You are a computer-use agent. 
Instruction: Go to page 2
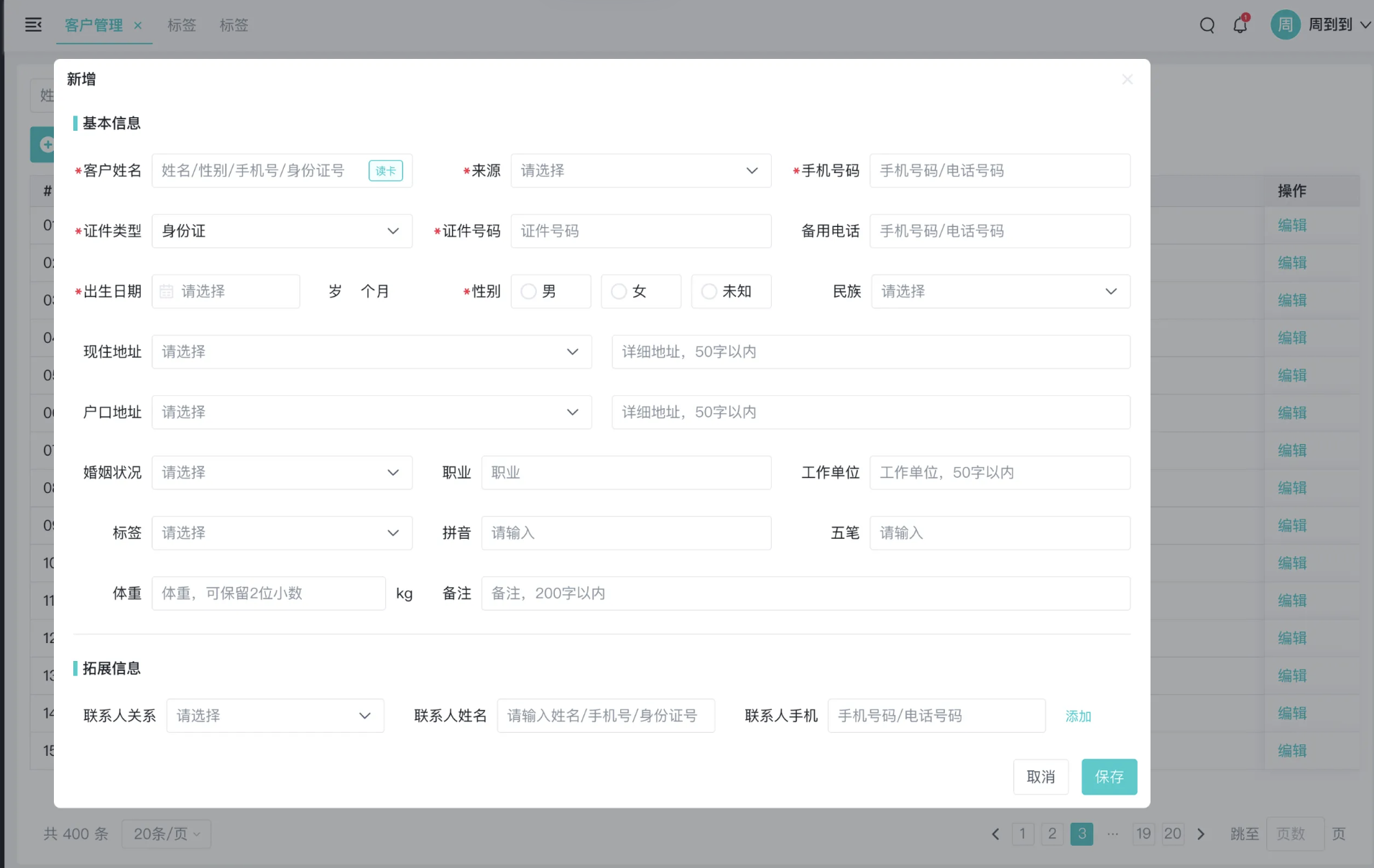click(x=1052, y=834)
